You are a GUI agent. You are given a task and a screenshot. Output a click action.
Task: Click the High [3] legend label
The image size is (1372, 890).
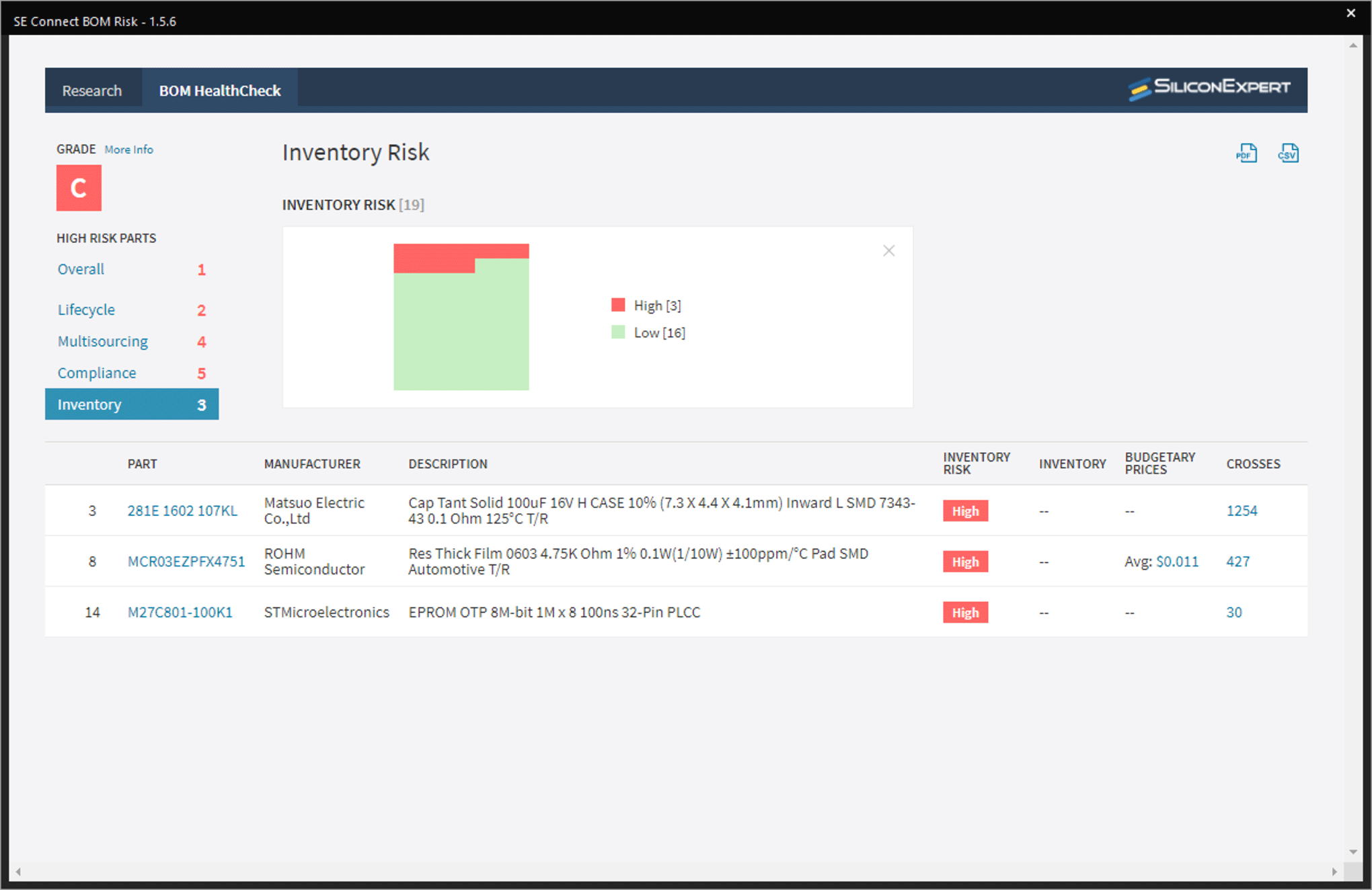[657, 305]
